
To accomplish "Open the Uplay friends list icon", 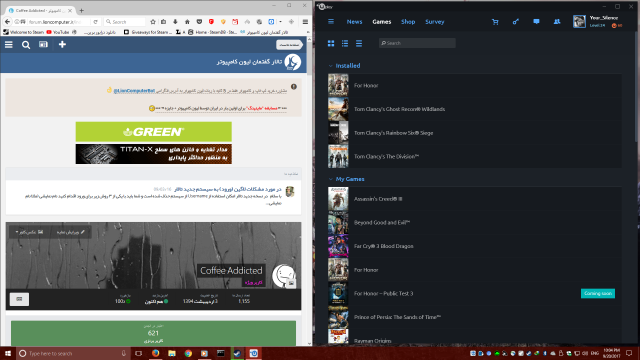I will point(557,22).
